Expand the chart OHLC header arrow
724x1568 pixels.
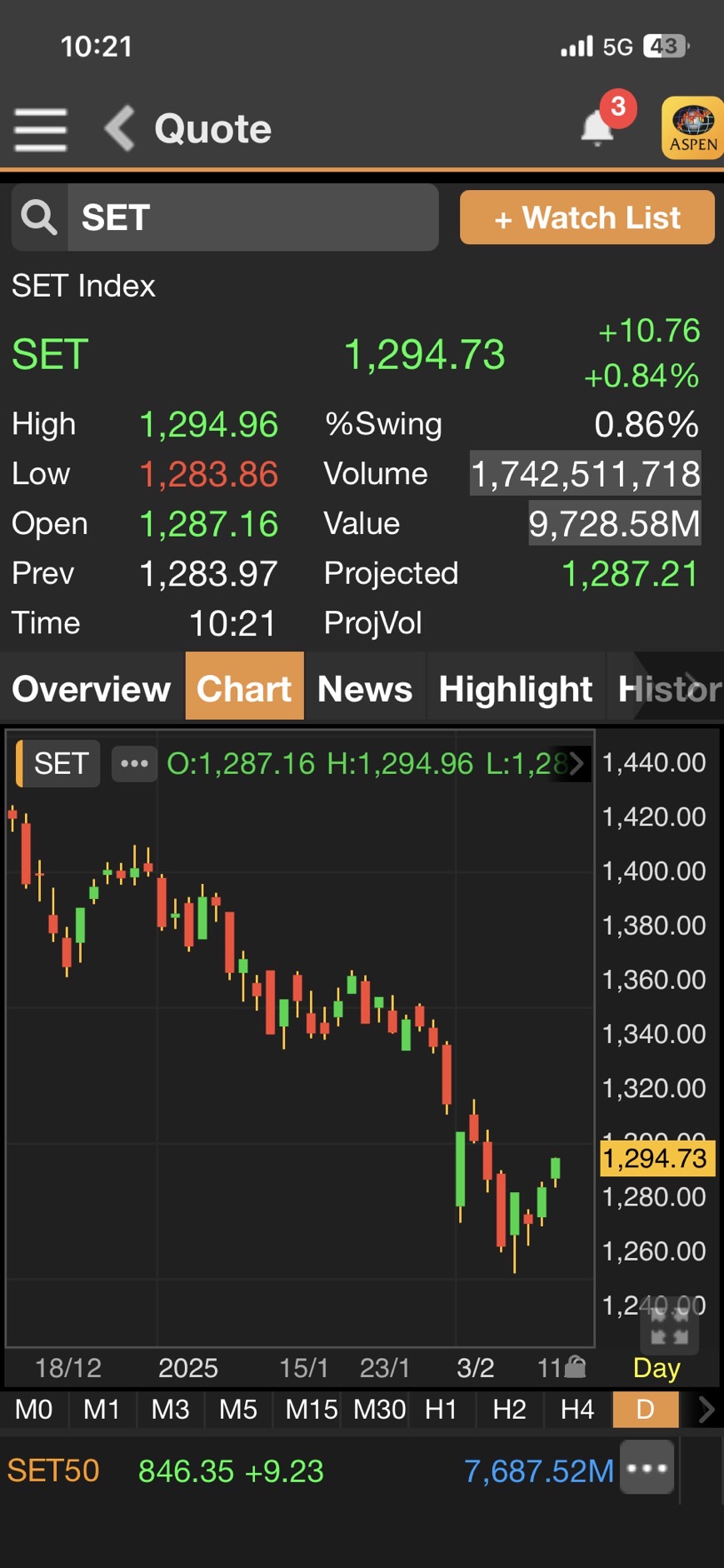576,763
